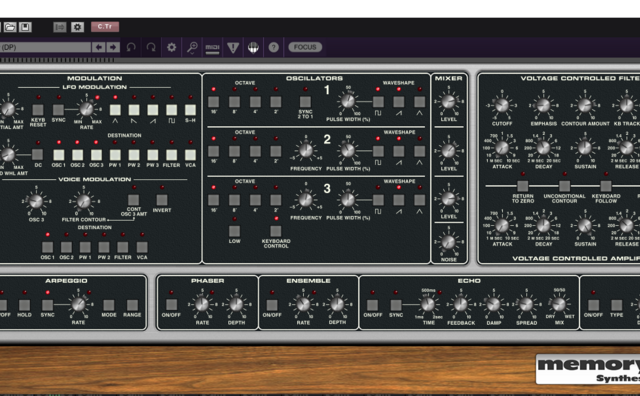This screenshot has width=640, height=396.
Task: Enable the Ensemble ON/OFF switch
Action: [x=272, y=305]
